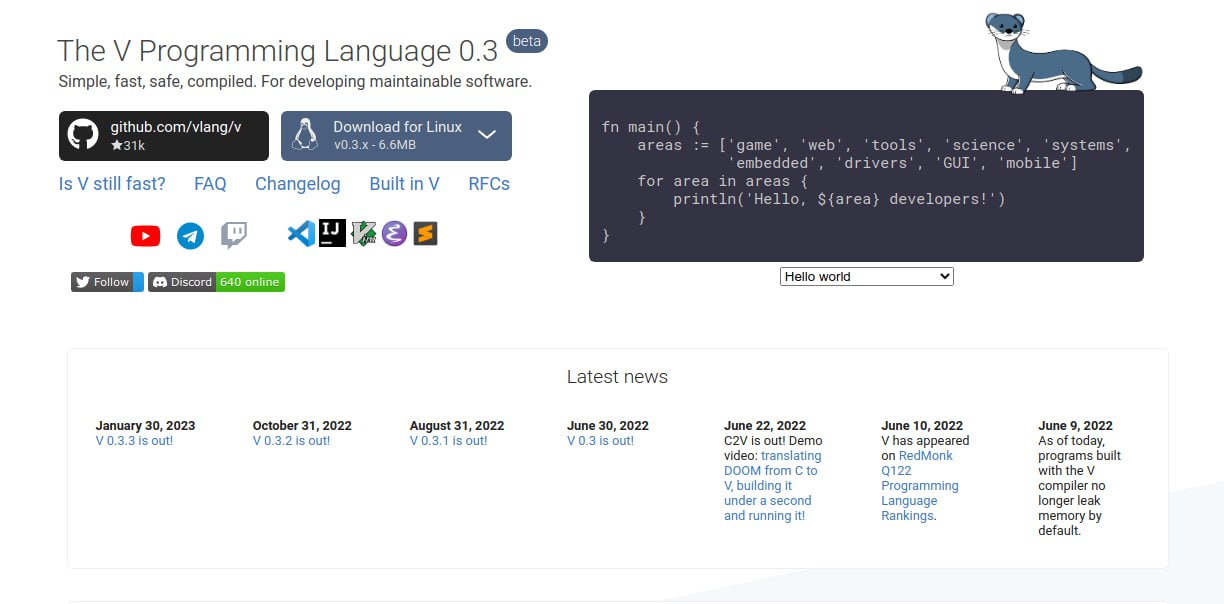Expand the Download for Linux chevron
The image size is (1224, 604).
click(487, 135)
